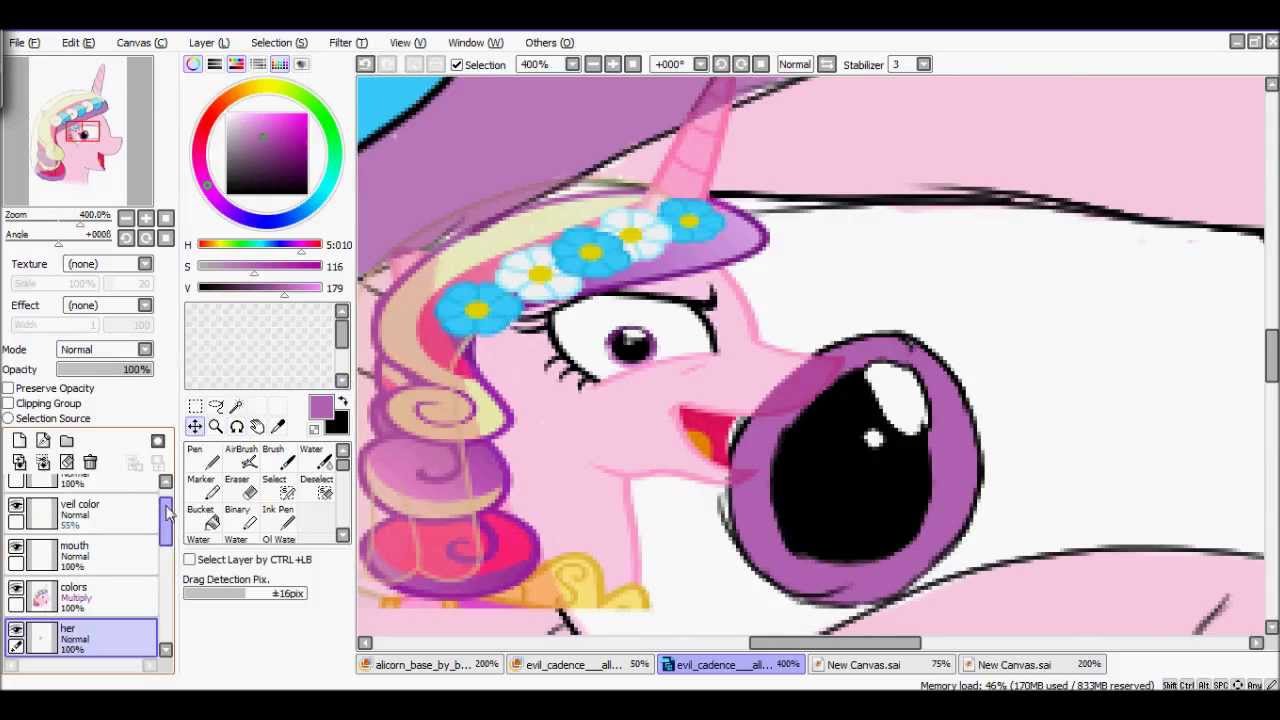The image size is (1280, 720).
Task: Show the color wheel panel
Action: [x=193, y=64]
